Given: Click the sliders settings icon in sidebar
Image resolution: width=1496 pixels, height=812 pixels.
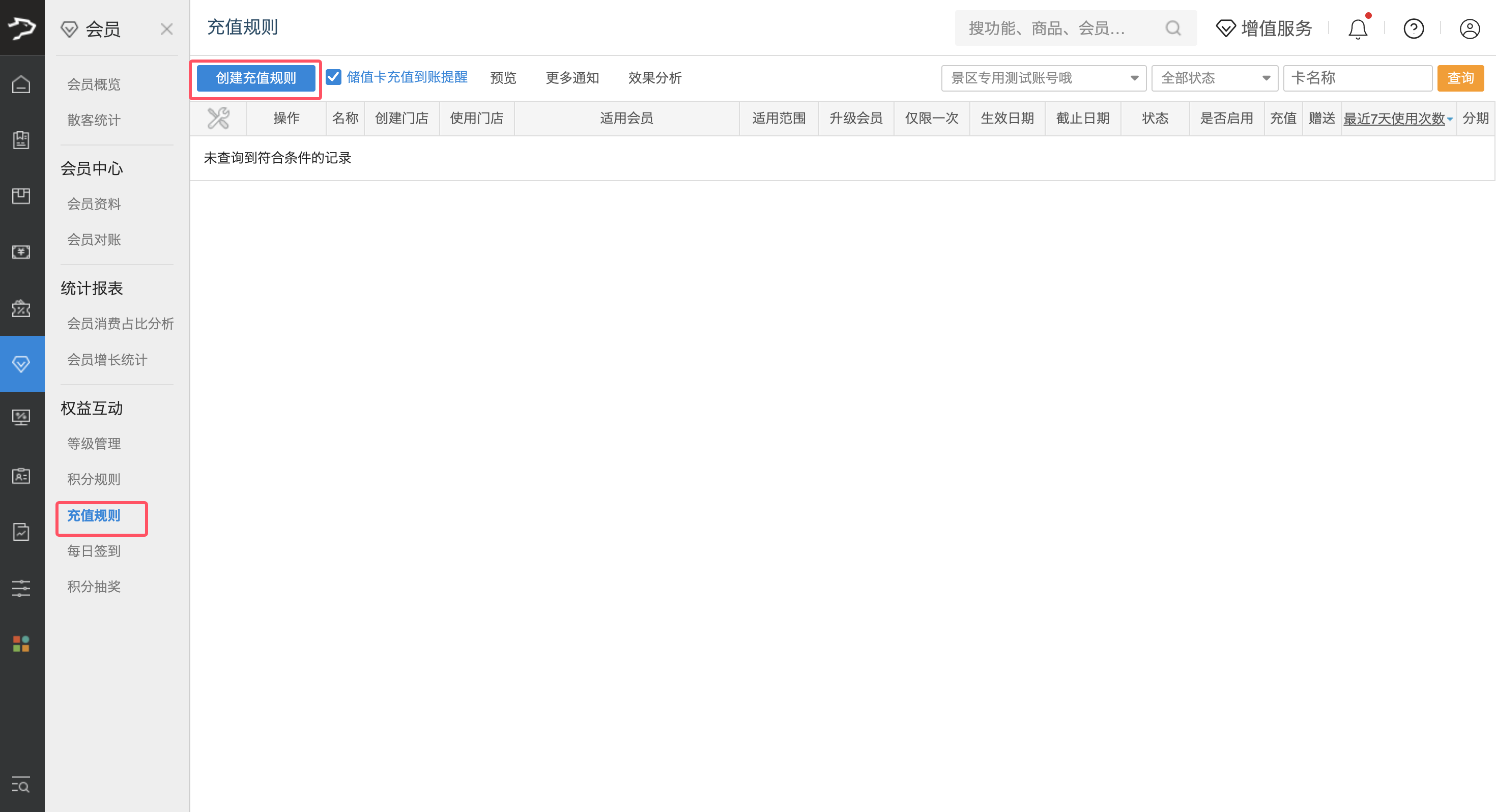Looking at the screenshot, I should (21, 588).
